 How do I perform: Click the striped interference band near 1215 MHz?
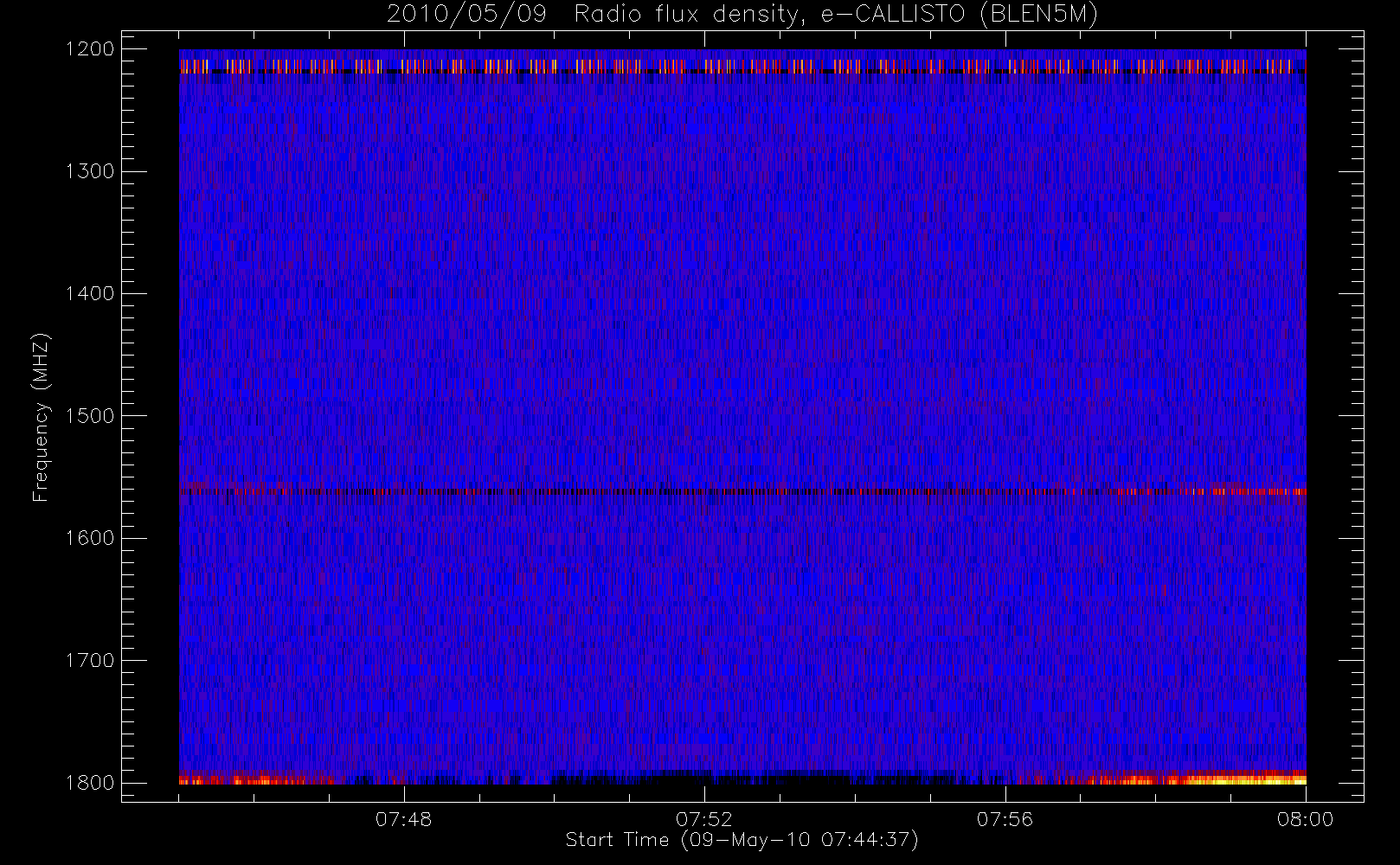pos(742,67)
